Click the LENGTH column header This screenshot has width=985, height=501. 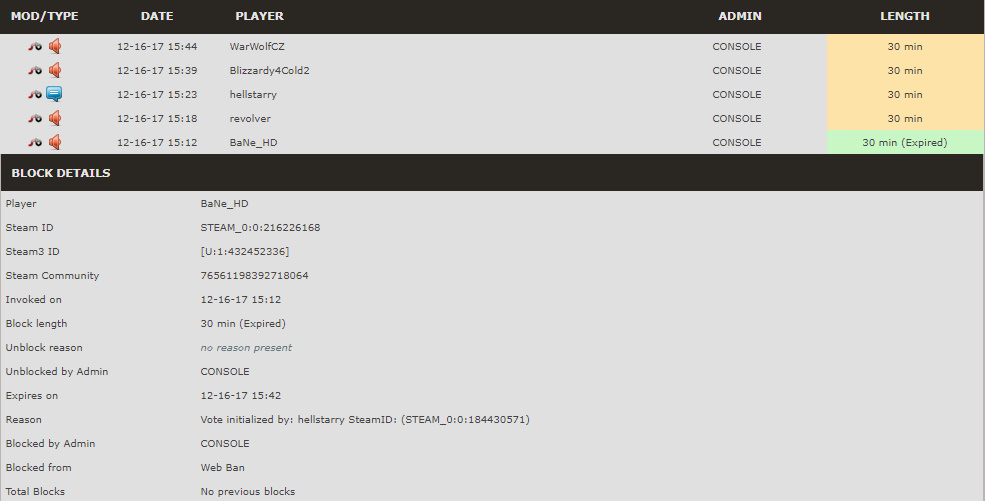click(905, 16)
